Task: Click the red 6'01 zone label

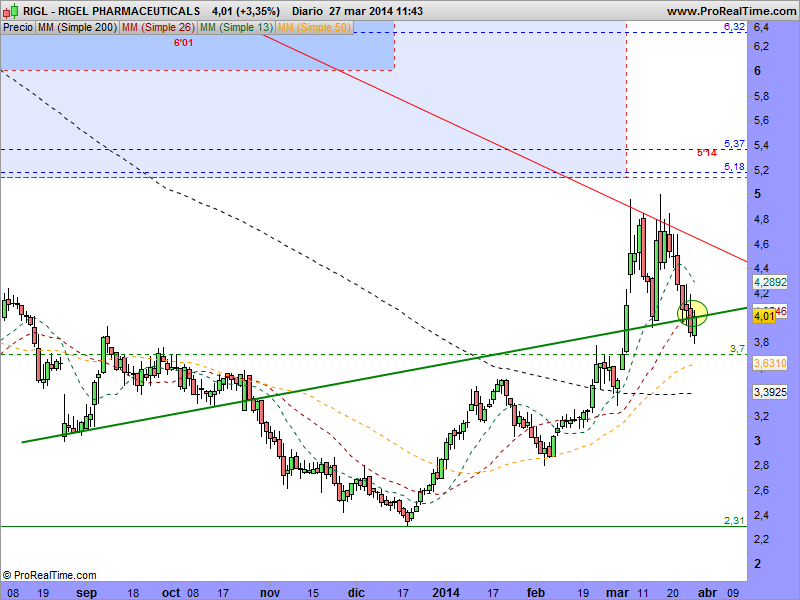Action: [184, 43]
